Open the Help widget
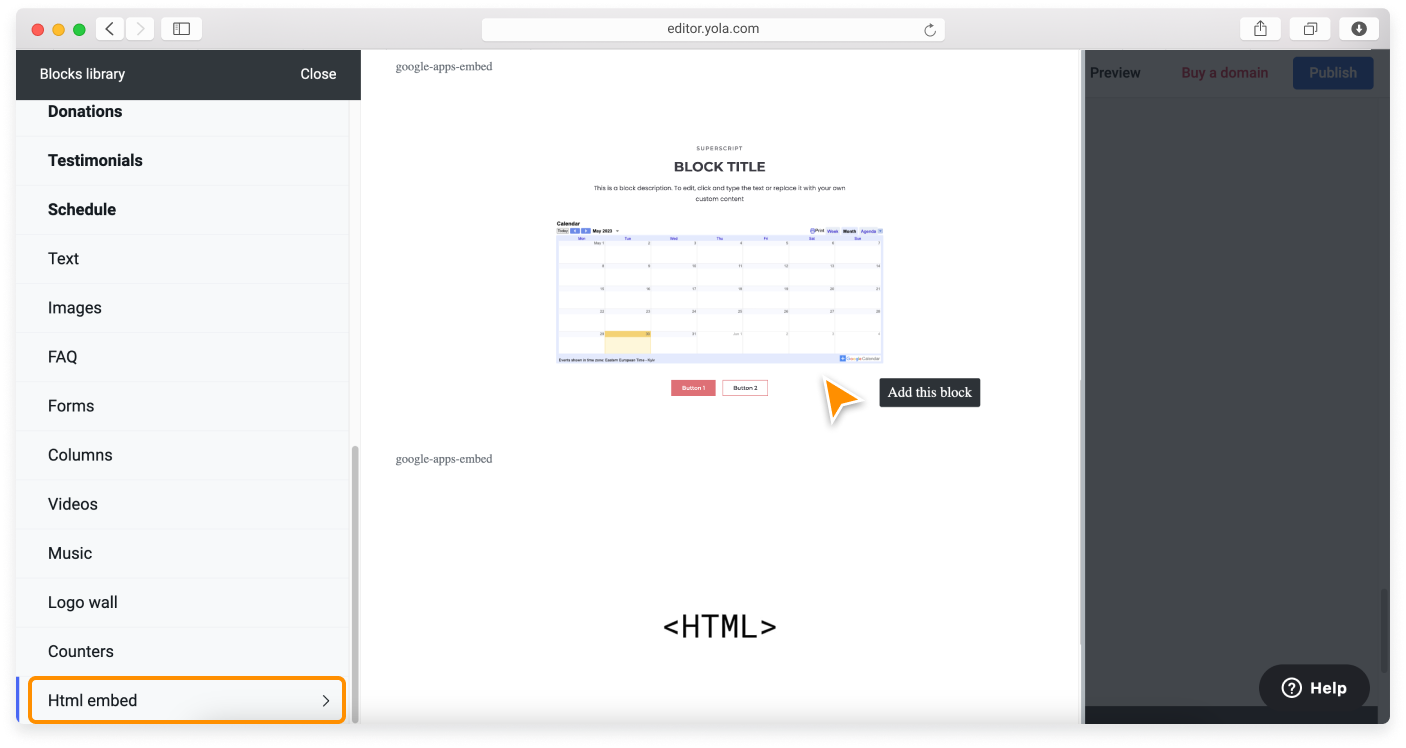The height and width of the screenshot is (748, 1406). [x=1314, y=687]
